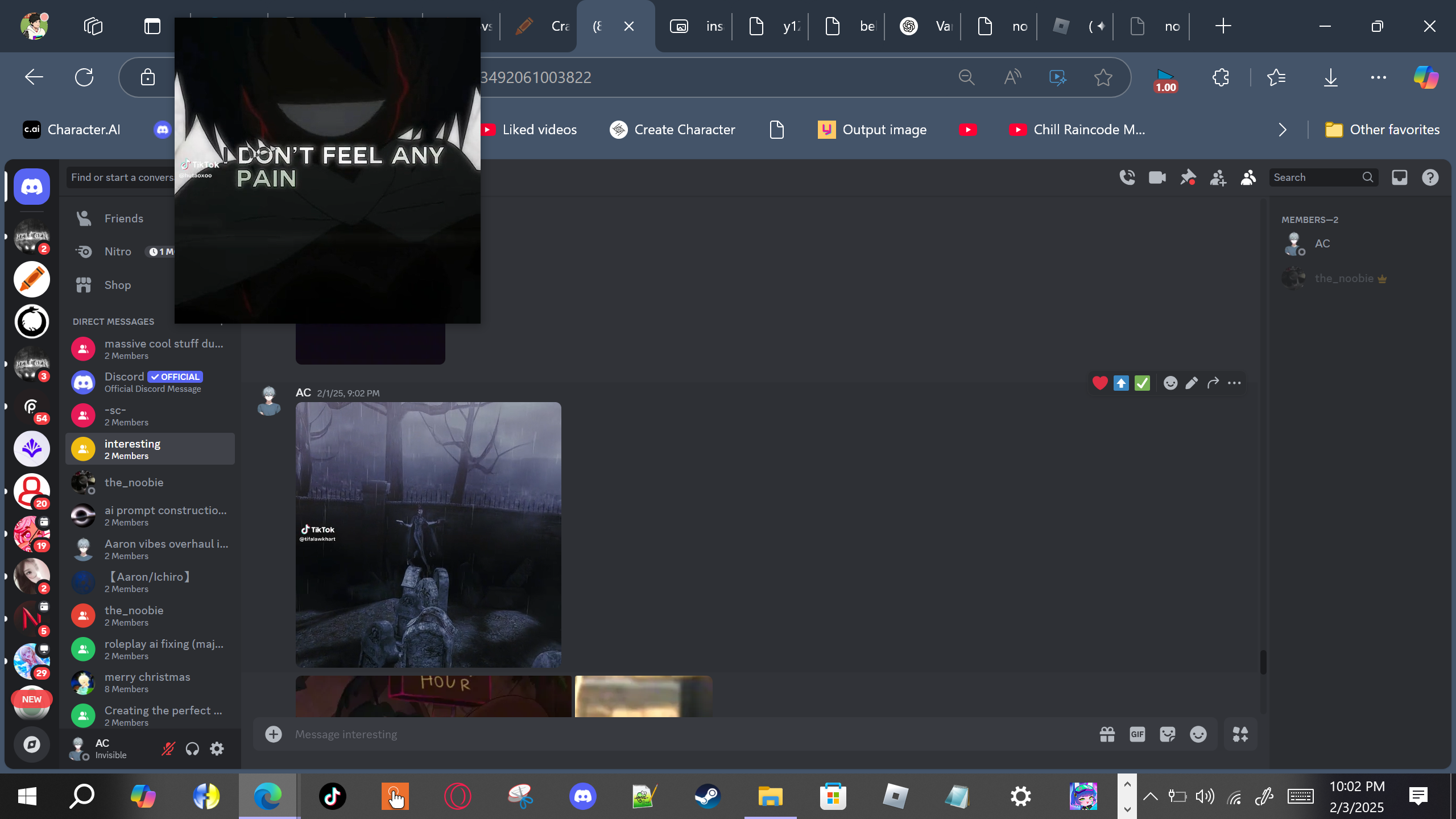The height and width of the screenshot is (819, 1456).
Task: Open the roleplay ai fixing group DM
Action: click(150, 649)
